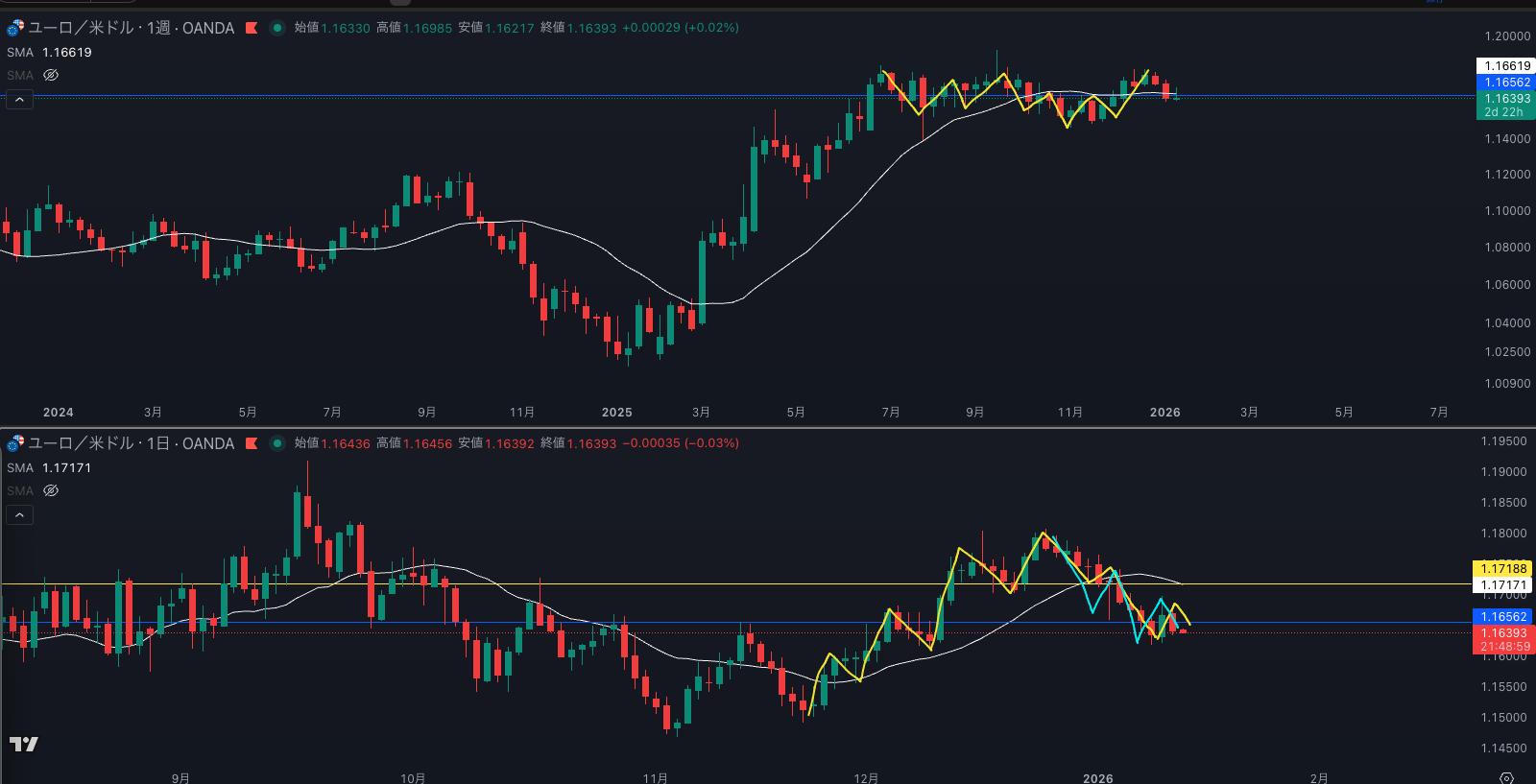
Task: Show the hidden SMA indicator on weekly chart
Action: [51, 75]
